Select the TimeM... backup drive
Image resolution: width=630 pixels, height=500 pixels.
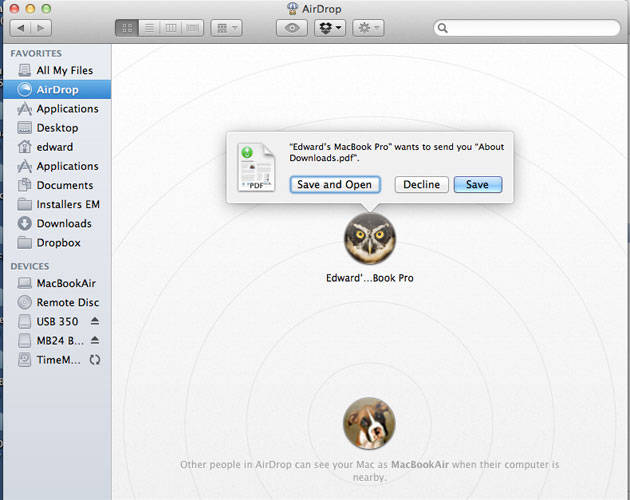pyautogui.click(x=57, y=360)
